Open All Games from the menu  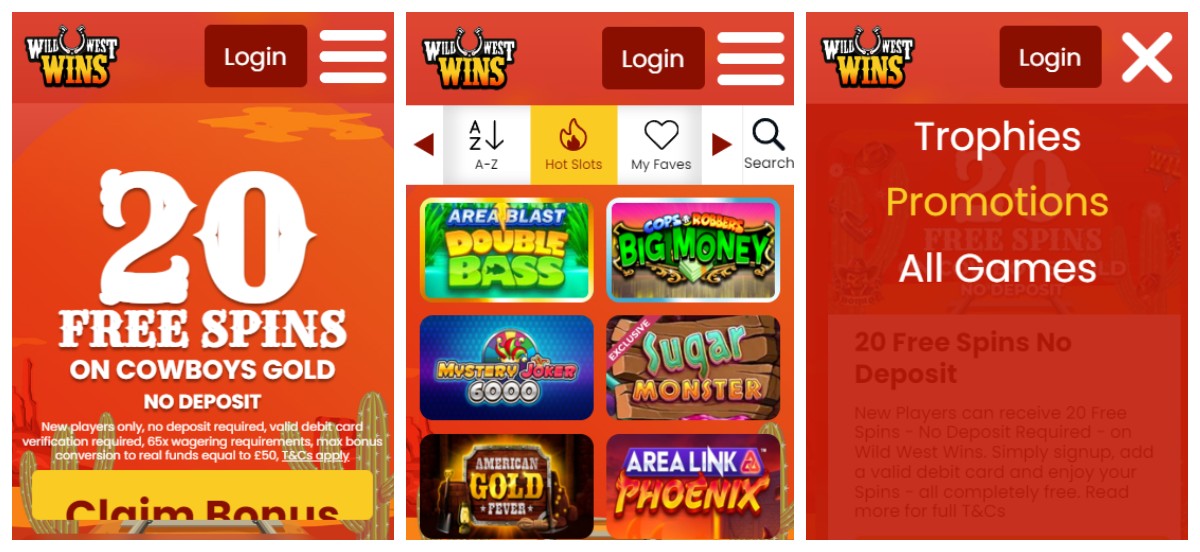click(997, 268)
